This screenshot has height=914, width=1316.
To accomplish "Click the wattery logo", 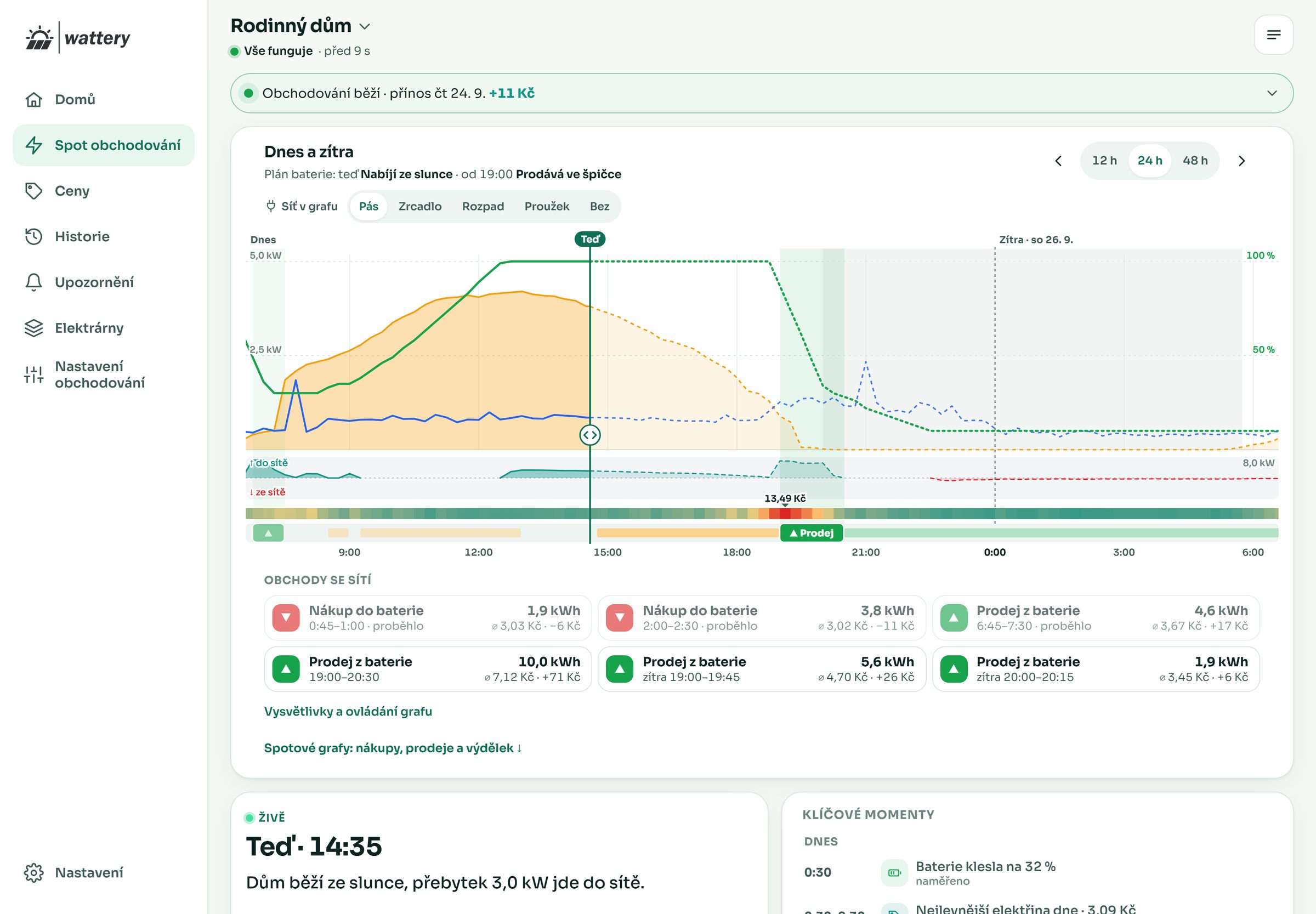I will [x=78, y=38].
